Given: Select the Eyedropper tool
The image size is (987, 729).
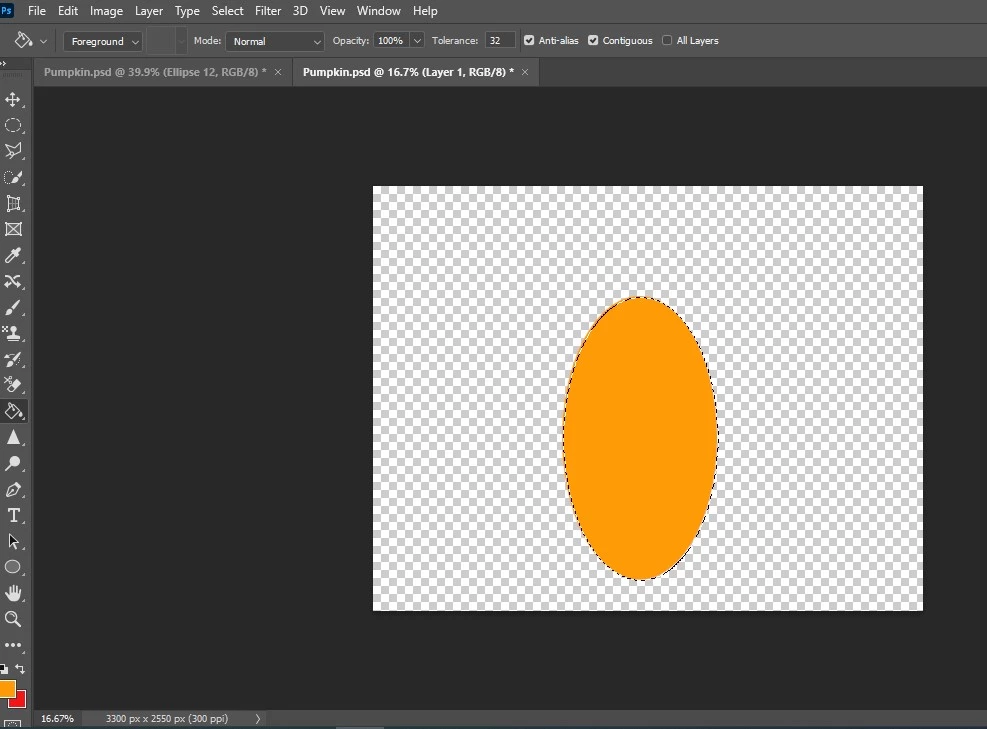Looking at the screenshot, I should click(13, 255).
